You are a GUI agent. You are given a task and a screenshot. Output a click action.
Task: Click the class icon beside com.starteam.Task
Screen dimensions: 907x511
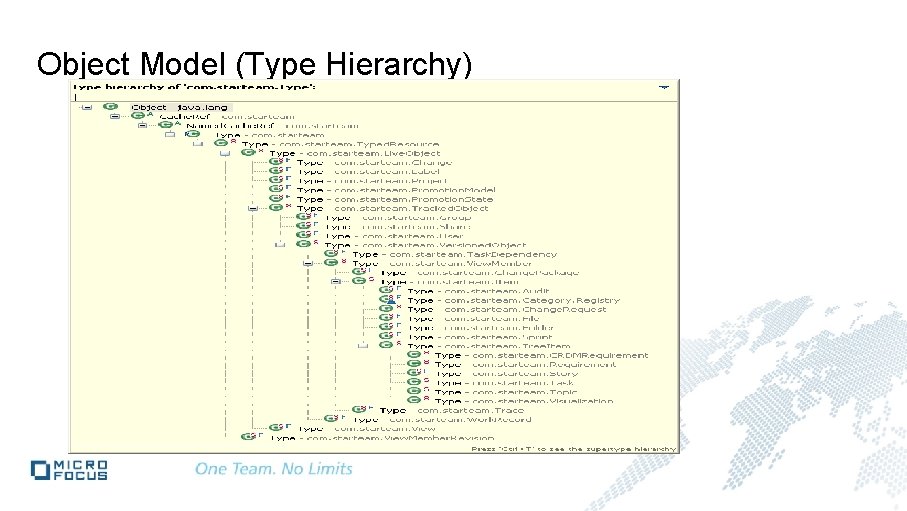[414, 382]
